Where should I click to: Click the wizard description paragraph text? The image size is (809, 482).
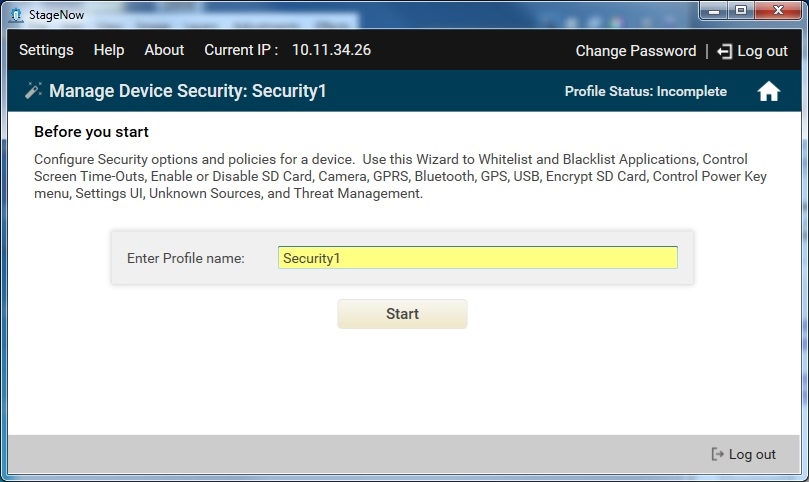[x=390, y=177]
